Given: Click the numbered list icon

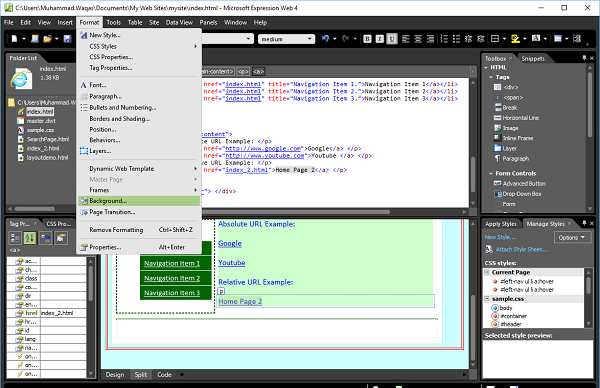Looking at the screenshot, I should (443, 39).
